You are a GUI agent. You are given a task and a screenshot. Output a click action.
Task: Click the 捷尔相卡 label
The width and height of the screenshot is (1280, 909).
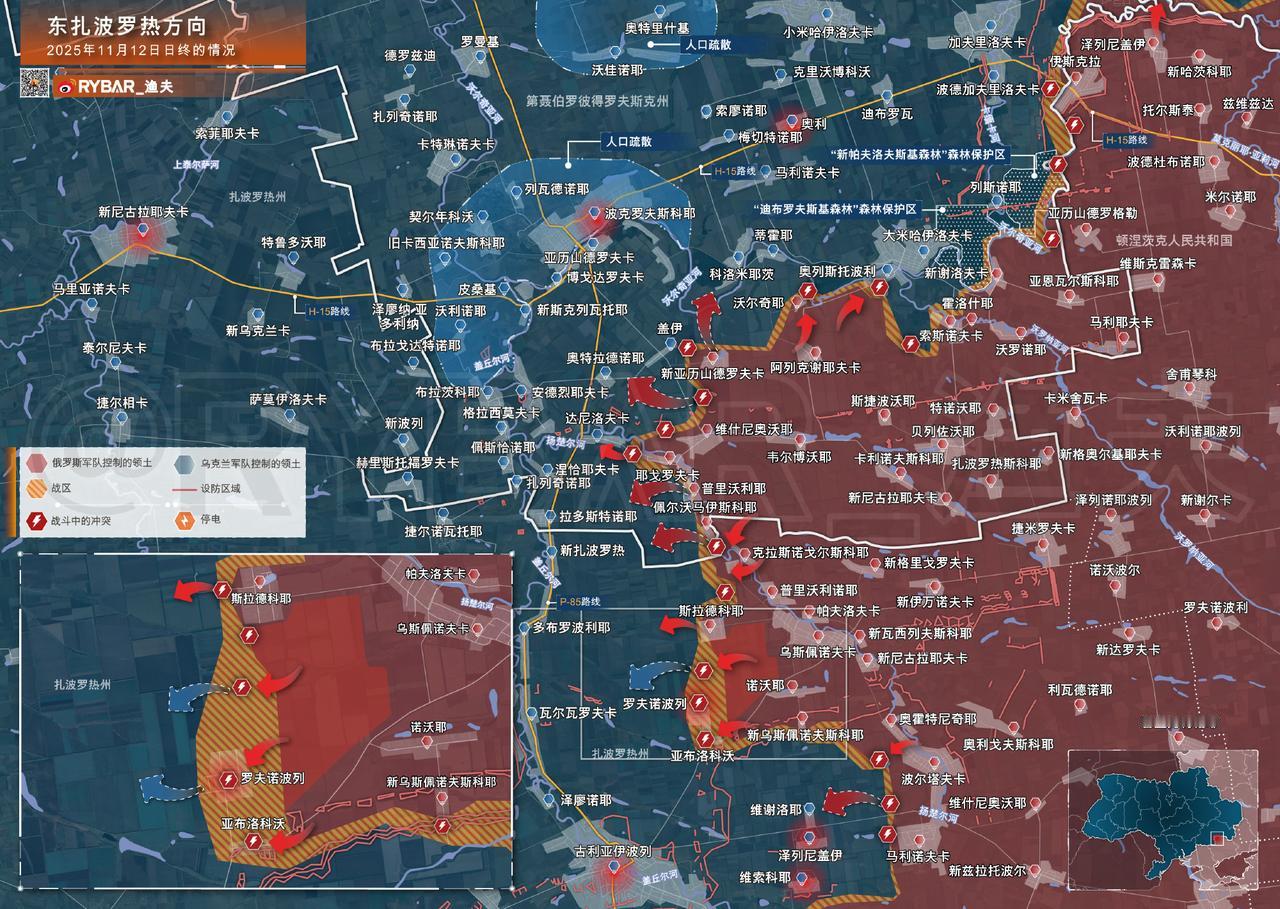click(122, 402)
